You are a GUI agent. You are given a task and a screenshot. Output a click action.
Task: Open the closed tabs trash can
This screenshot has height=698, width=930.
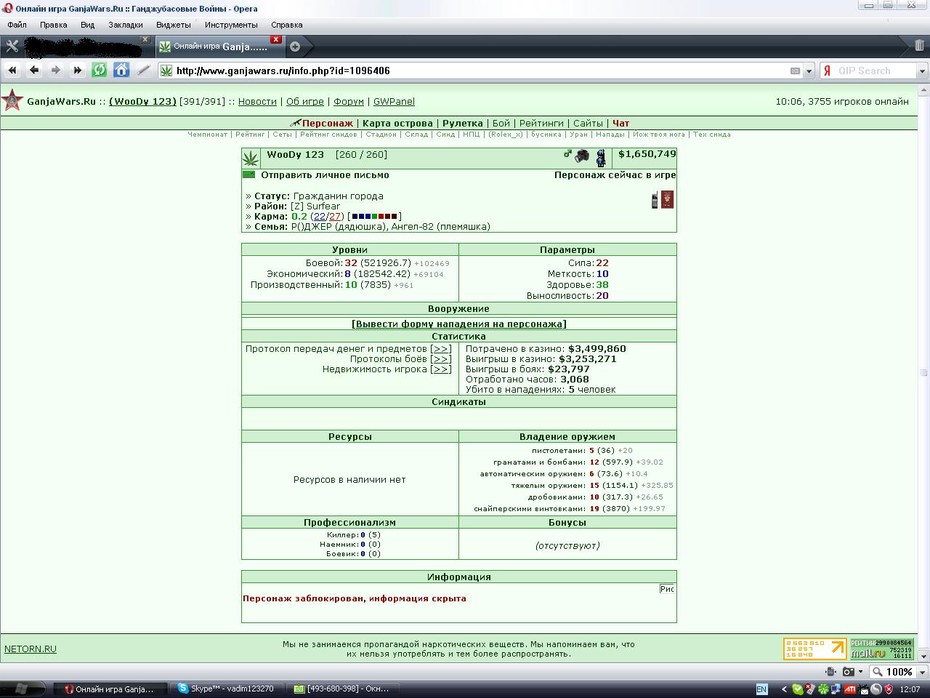[x=919, y=45]
